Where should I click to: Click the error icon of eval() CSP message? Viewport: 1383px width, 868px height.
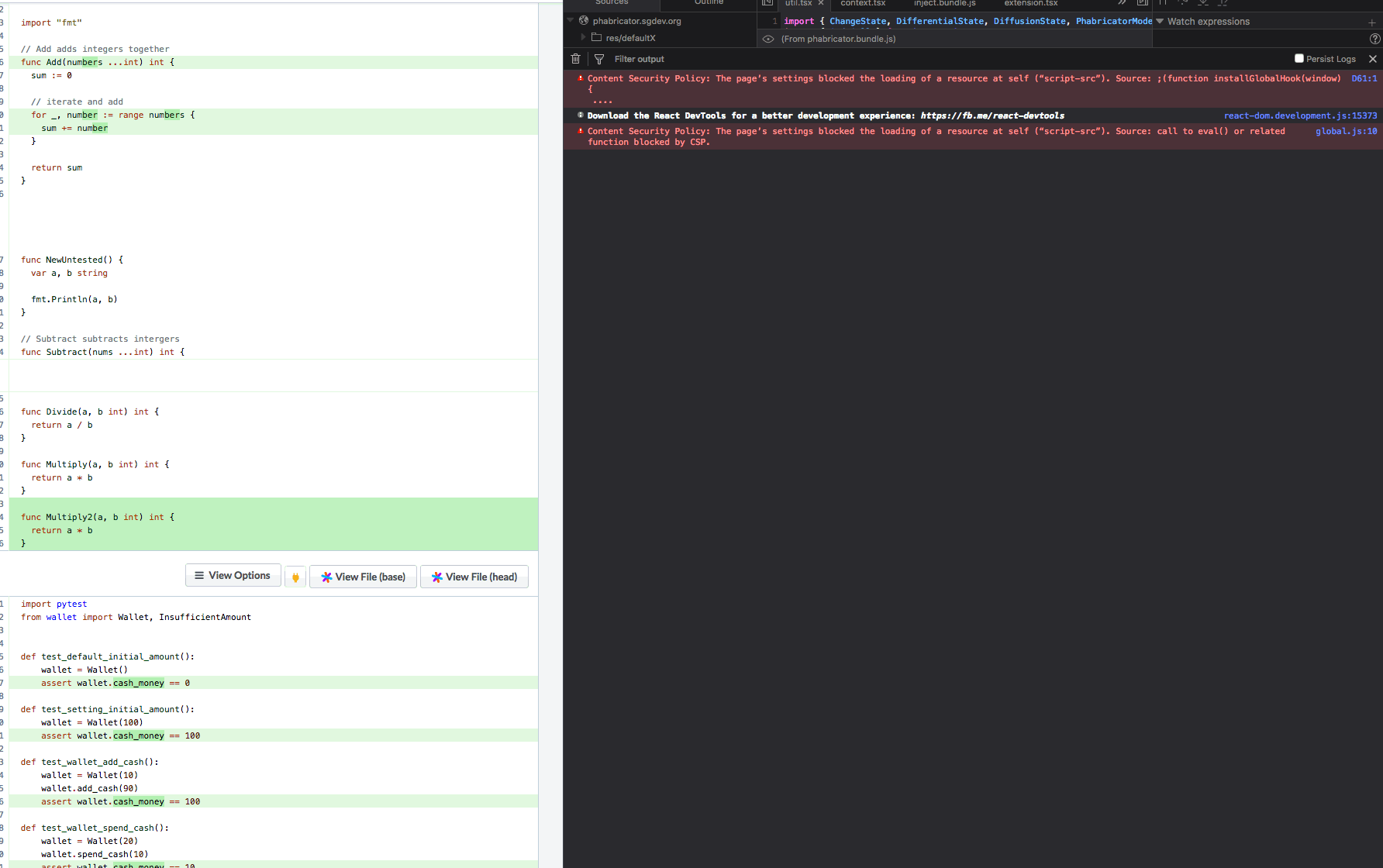coord(580,131)
